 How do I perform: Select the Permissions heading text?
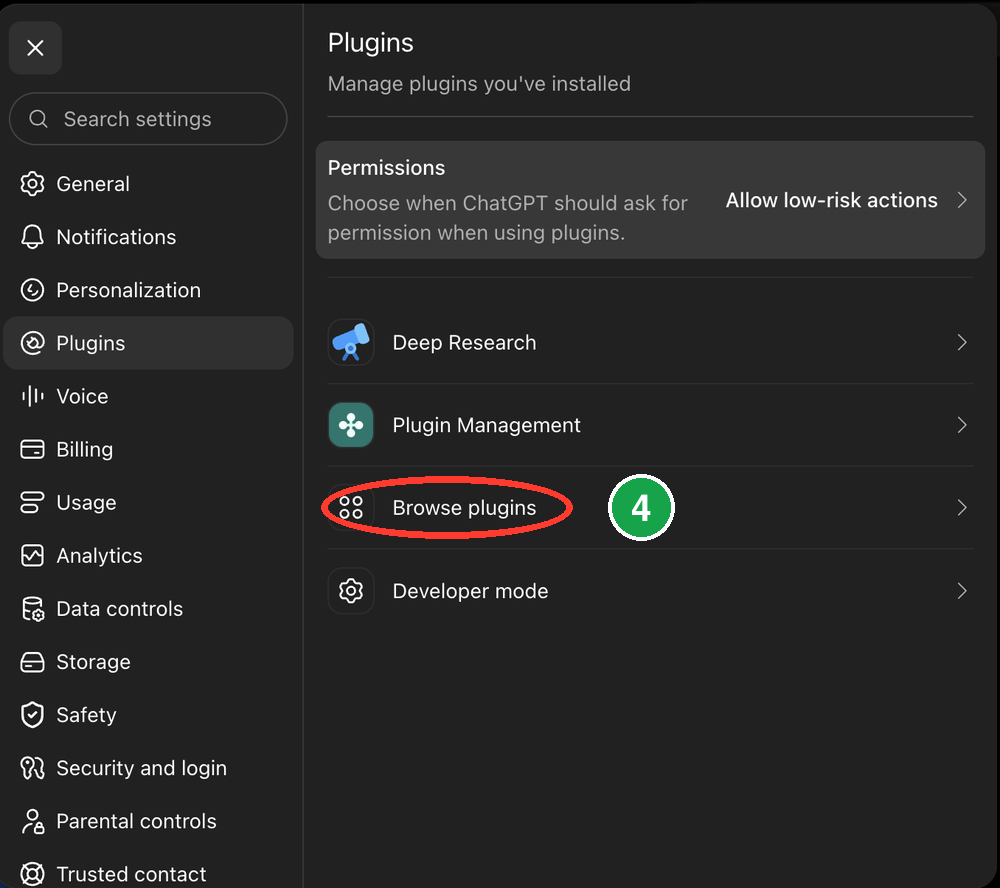tap(386, 168)
